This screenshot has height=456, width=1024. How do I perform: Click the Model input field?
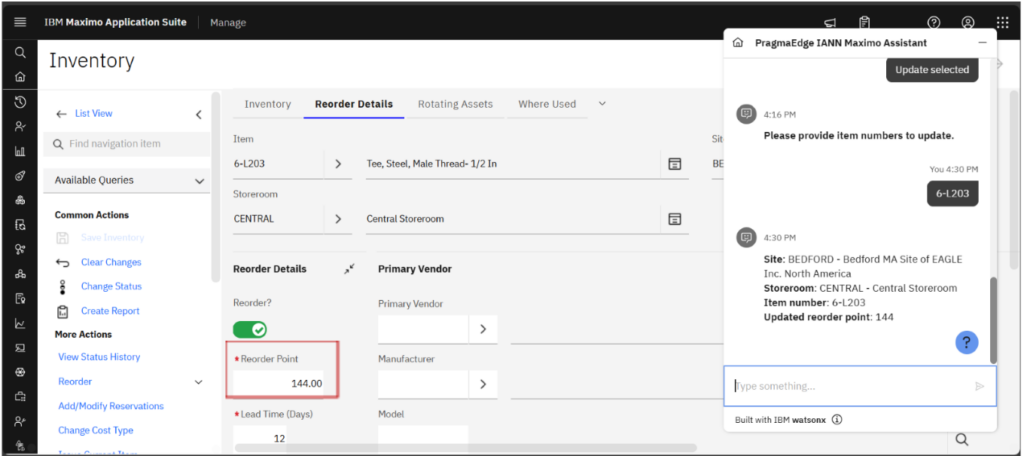[423, 438]
